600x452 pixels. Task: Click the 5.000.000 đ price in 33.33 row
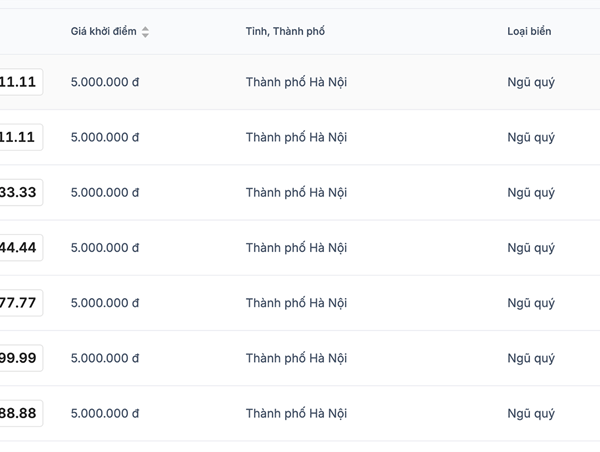(x=105, y=193)
